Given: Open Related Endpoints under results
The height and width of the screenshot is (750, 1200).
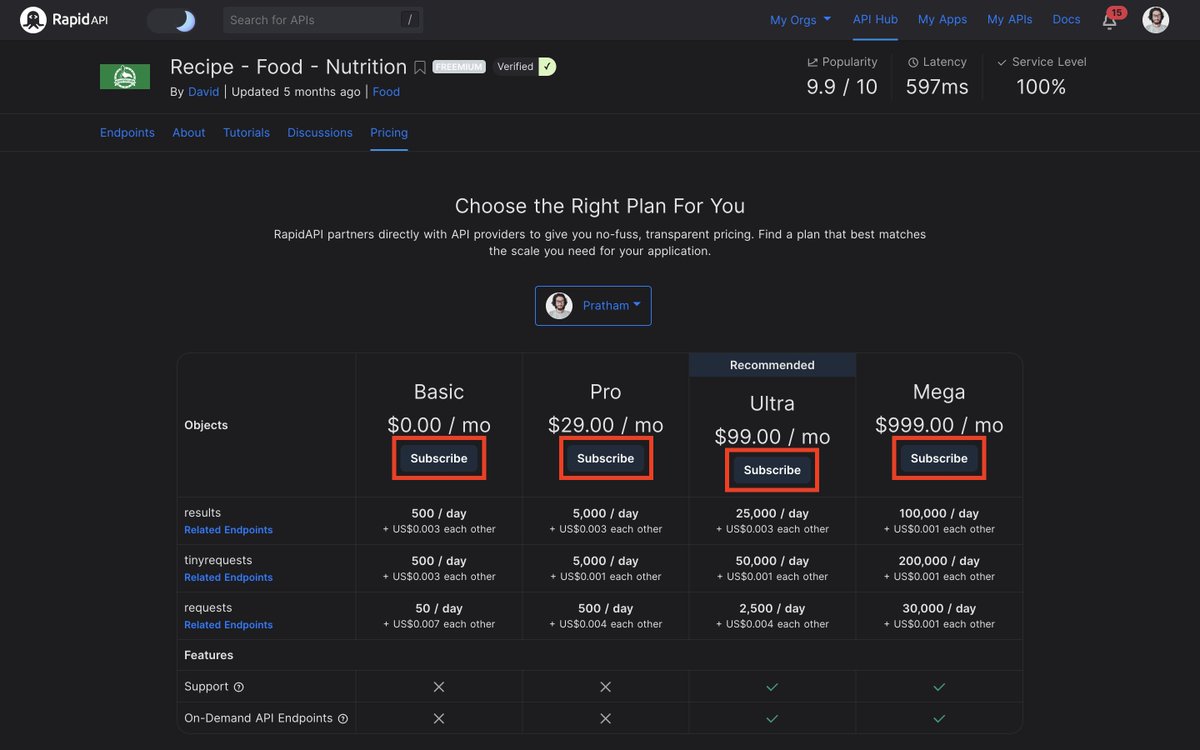Looking at the screenshot, I should 228,530.
